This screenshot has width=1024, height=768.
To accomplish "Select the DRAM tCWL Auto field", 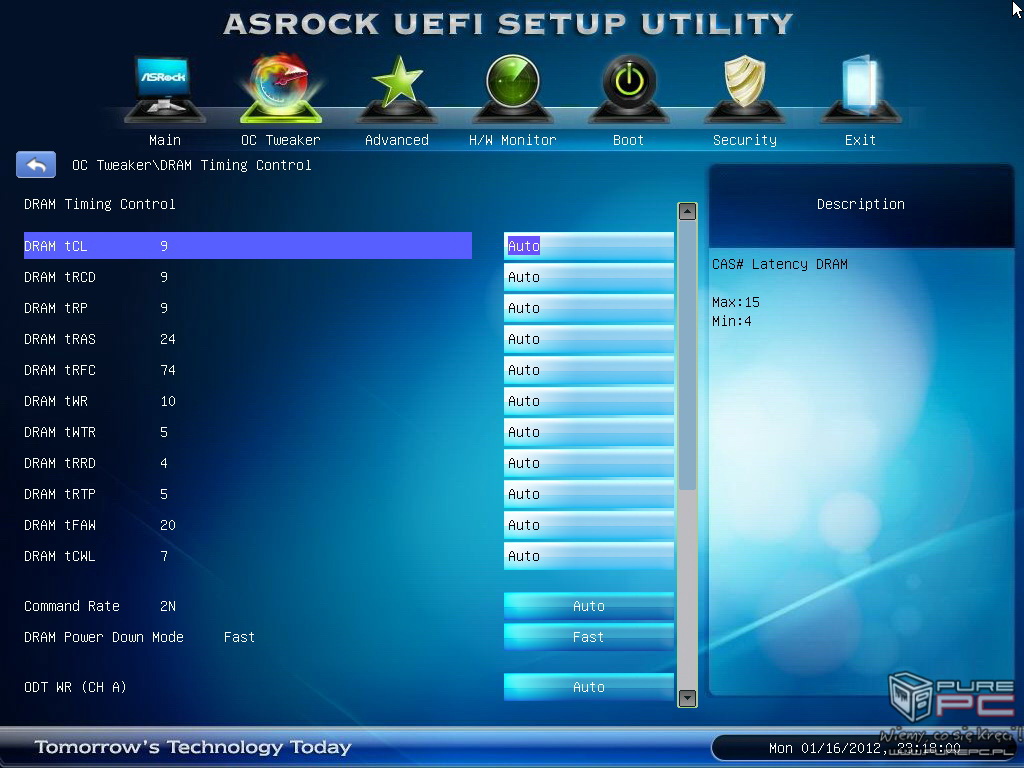I will [588, 556].
